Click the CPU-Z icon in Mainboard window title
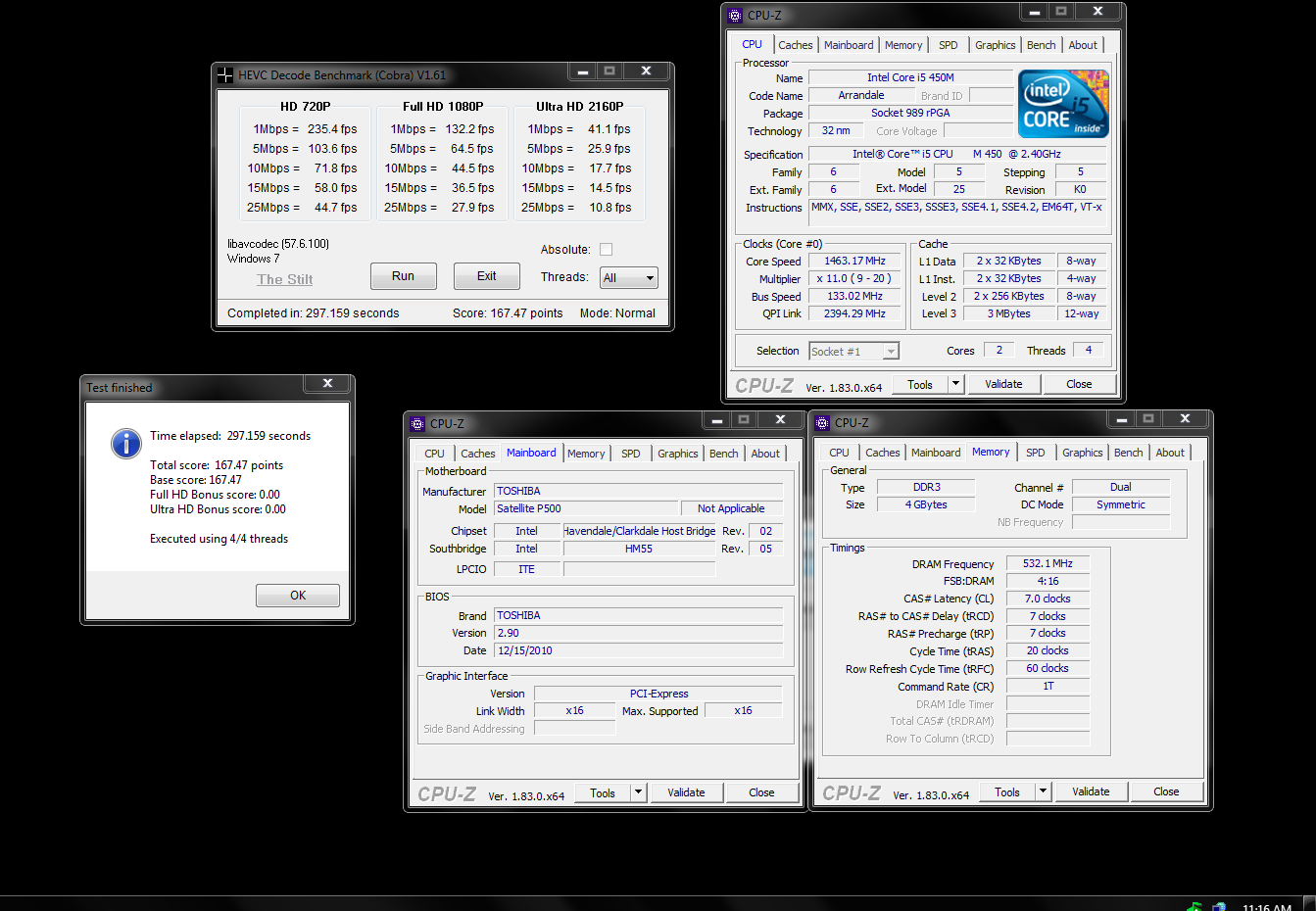Image resolution: width=1316 pixels, height=911 pixels. coord(417,423)
